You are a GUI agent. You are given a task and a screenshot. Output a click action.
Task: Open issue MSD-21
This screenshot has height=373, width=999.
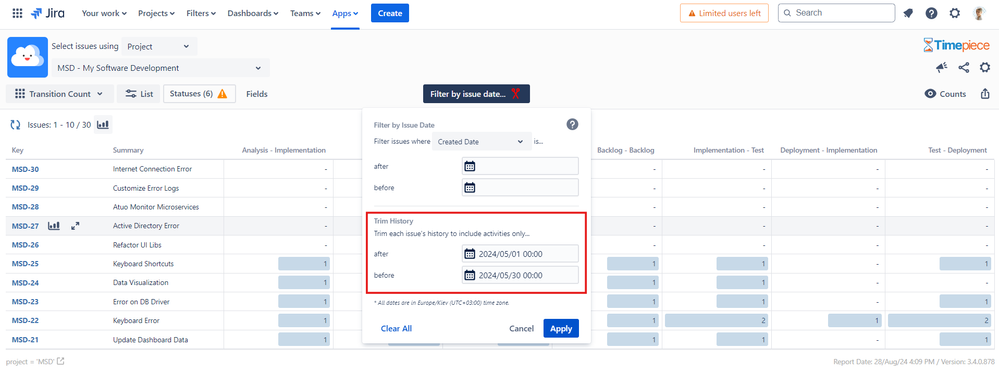click(25, 340)
